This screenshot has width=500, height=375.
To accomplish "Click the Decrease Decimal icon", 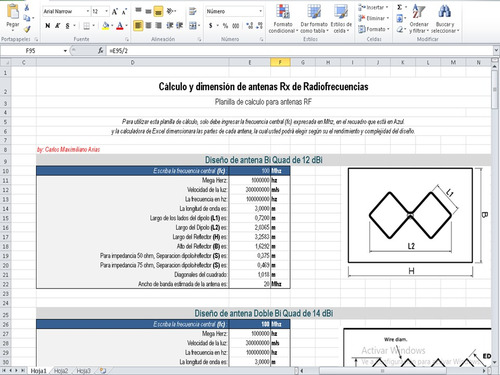I will (x=260, y=25).
